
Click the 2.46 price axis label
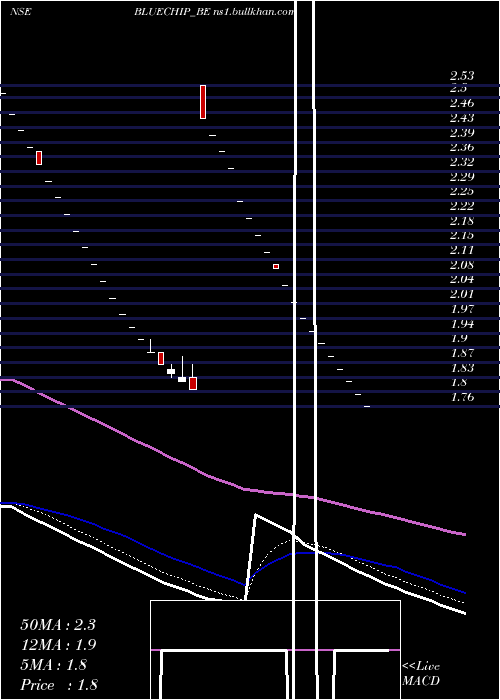462,103
